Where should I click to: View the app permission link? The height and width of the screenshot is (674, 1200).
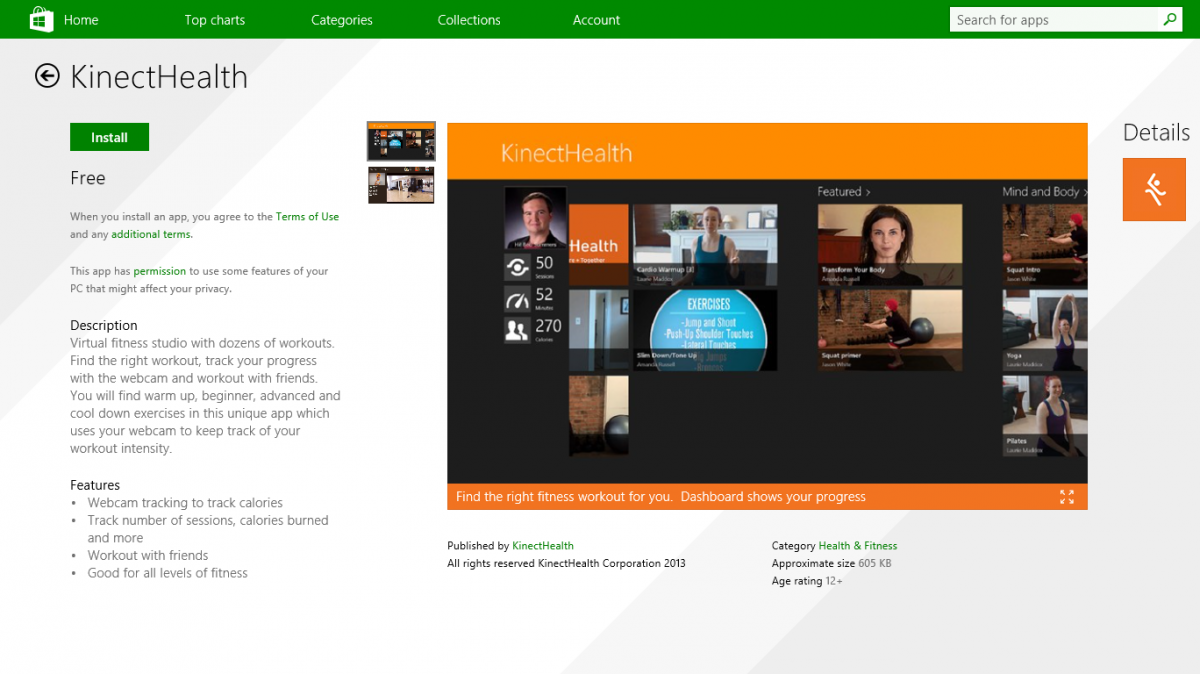(x=160, y=271)
